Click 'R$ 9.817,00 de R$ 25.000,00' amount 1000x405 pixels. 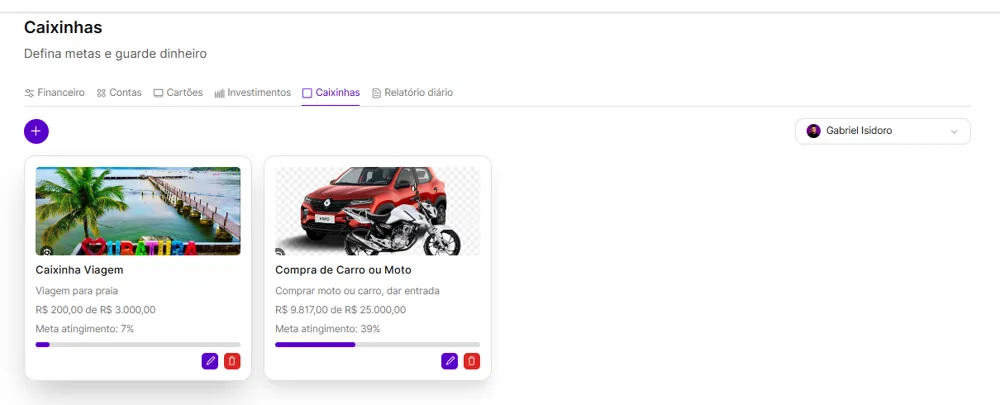pos(341,310)
